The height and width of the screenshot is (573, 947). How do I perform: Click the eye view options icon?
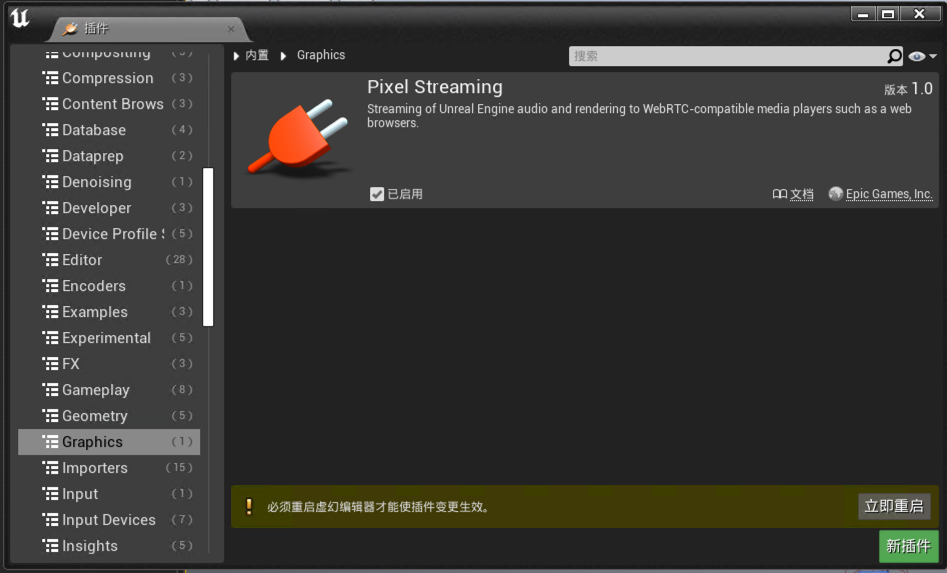(917, 56)
